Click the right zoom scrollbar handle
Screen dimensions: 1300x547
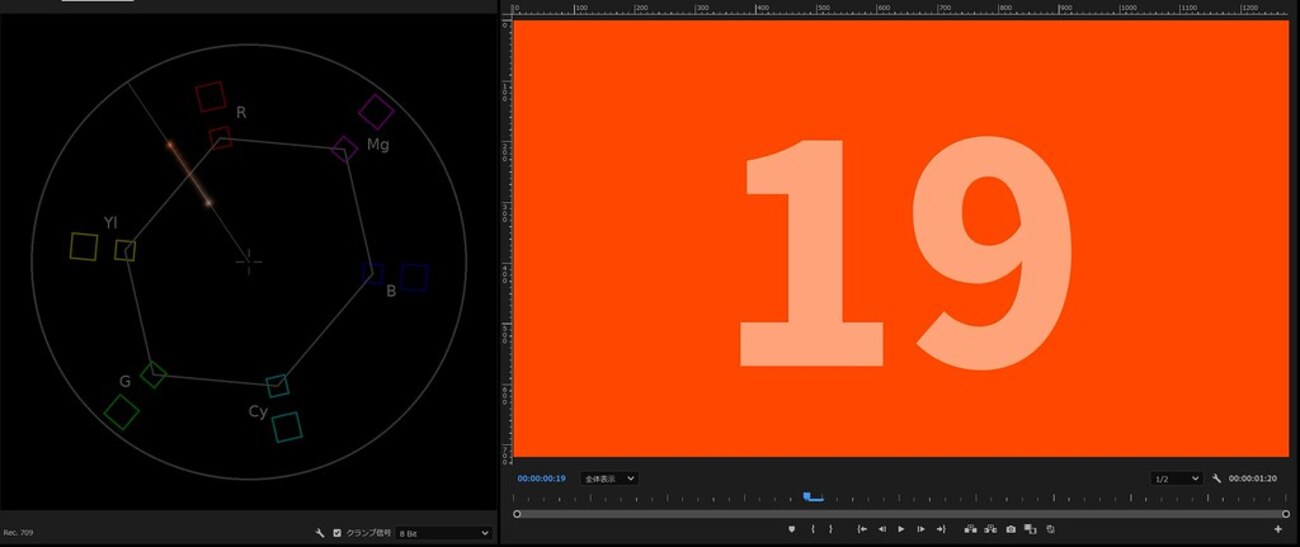click(1285, 514)
